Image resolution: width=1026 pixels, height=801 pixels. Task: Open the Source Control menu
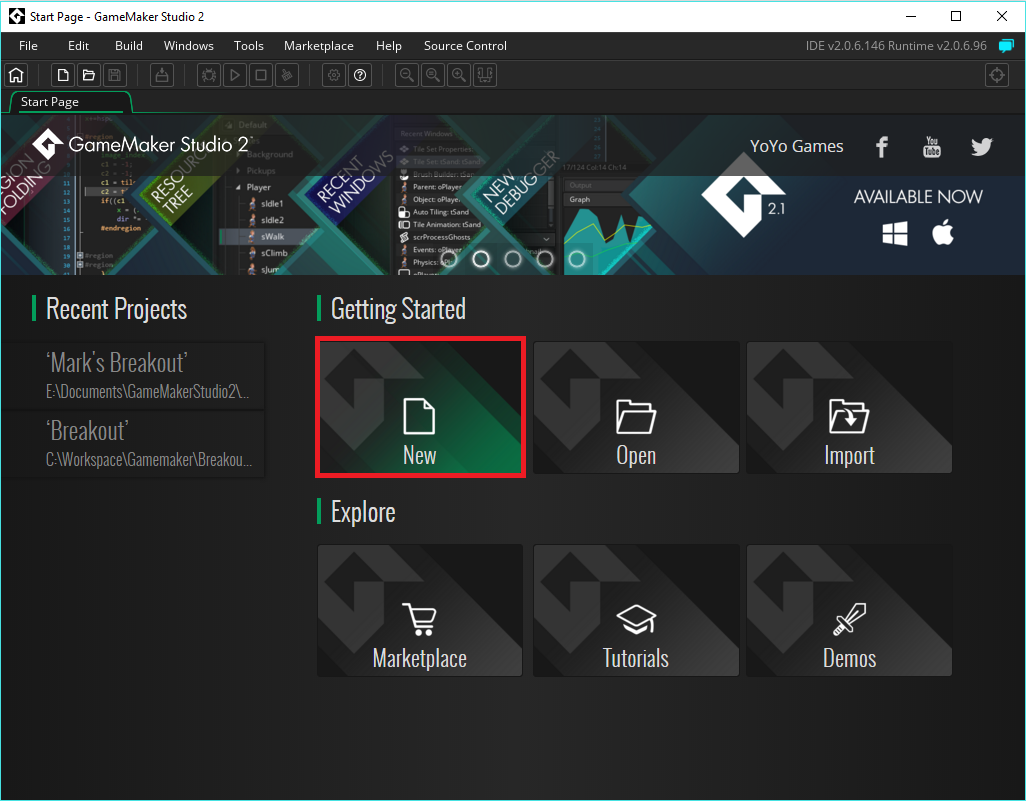(465, 45)
